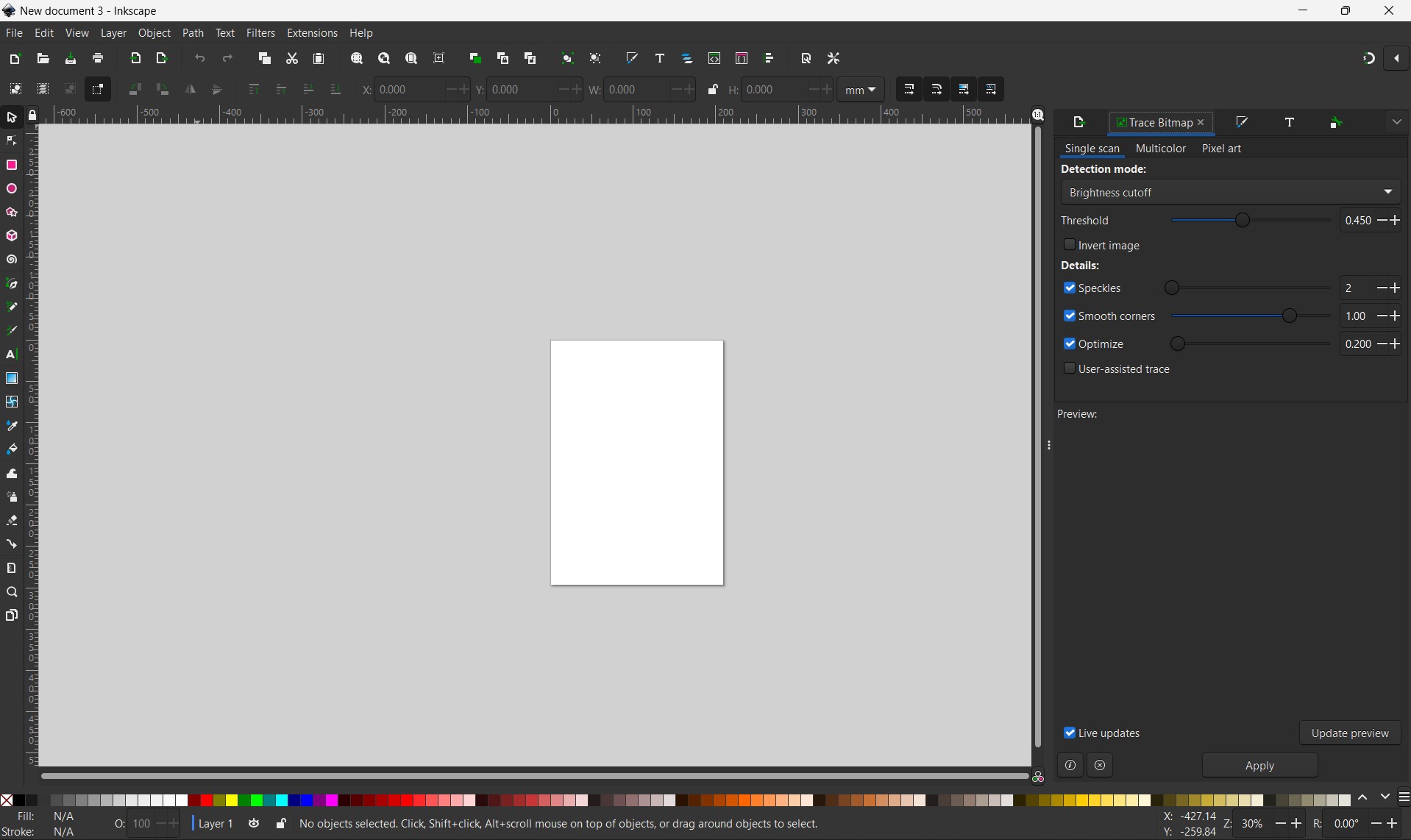Open the Filters menu
The height and width of the screenshot is (840, 1411).
[x=261, y=33]
